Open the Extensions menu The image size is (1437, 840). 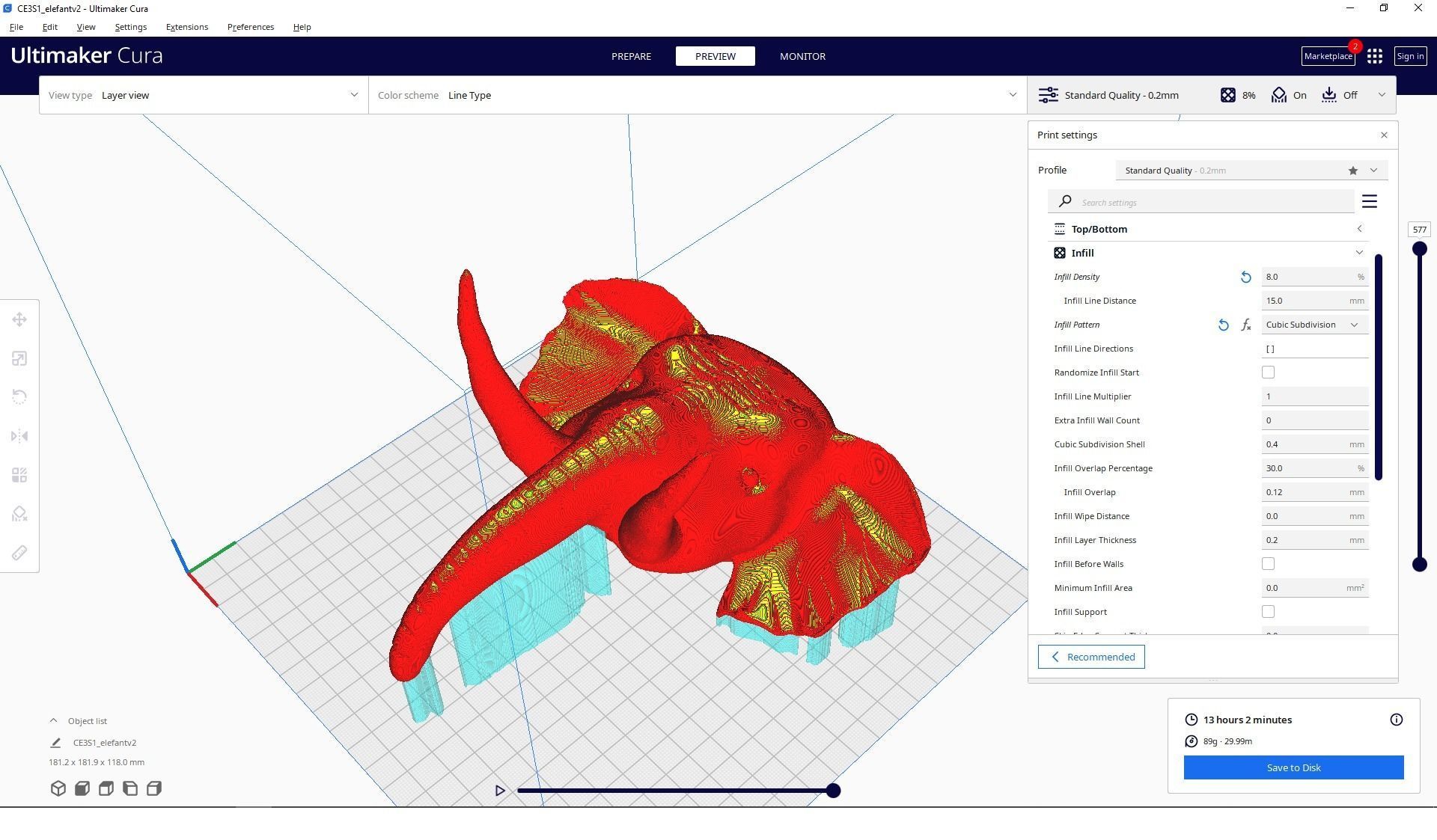pos(187,27)
